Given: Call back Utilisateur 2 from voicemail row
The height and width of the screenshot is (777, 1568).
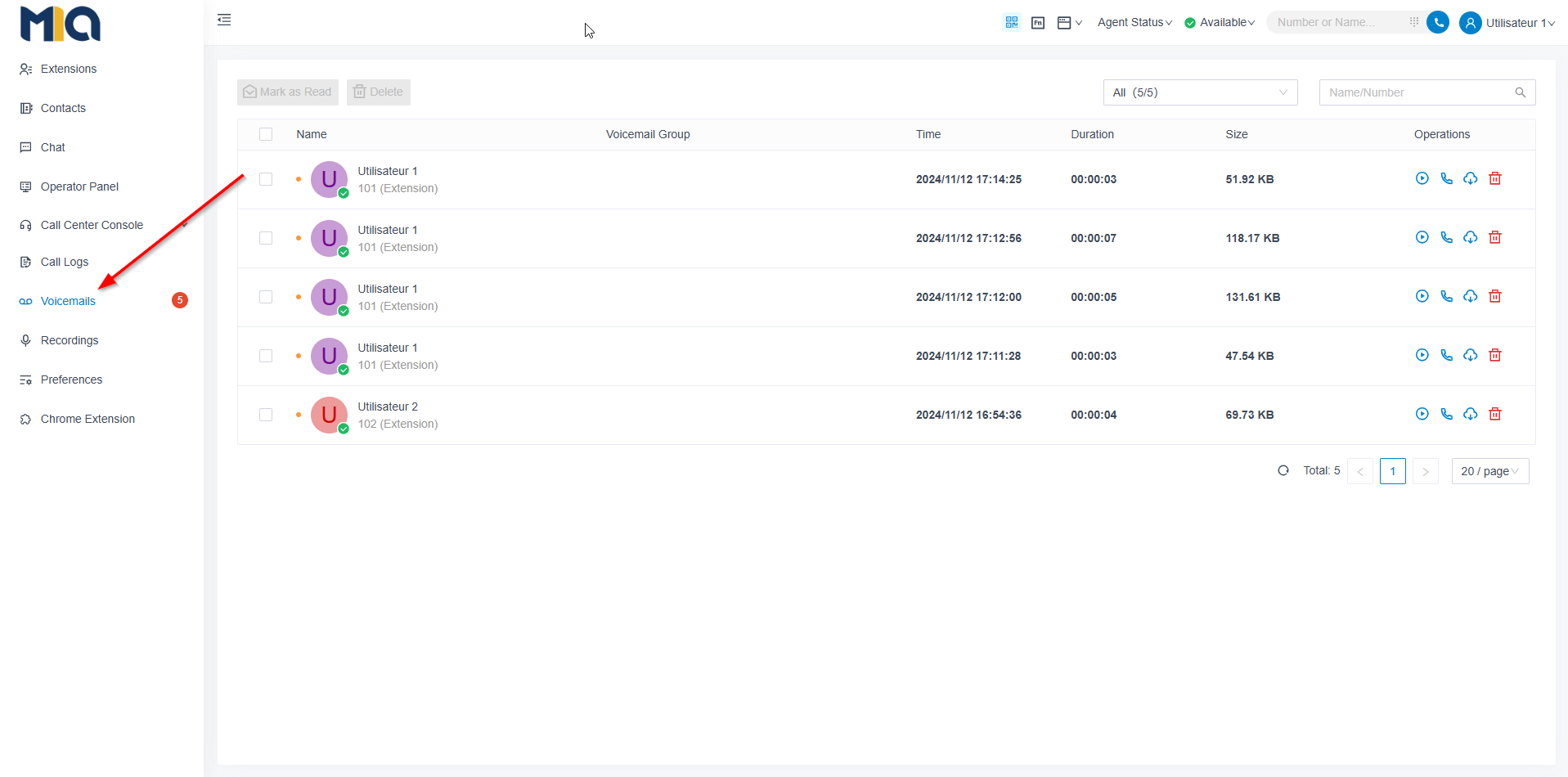Looking at the screenshot, I should click(1446, 414).
